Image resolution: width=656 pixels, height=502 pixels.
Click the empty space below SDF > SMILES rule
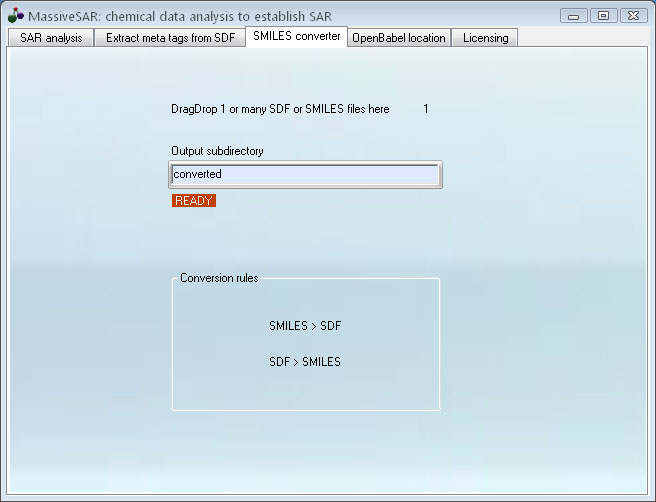coord(305,390)
